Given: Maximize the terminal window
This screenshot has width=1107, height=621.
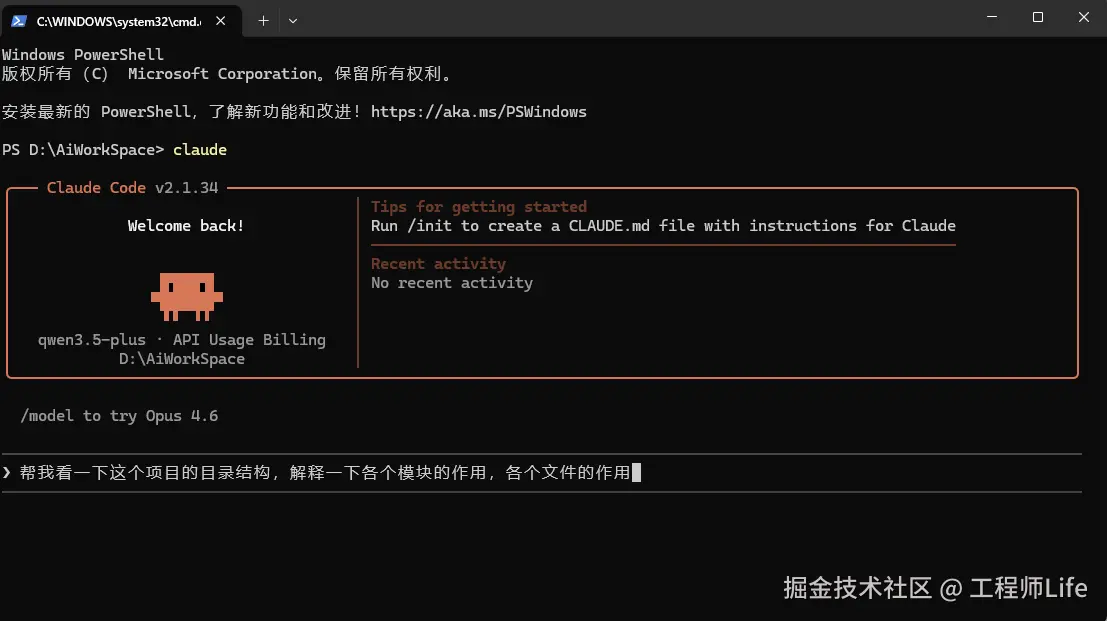Looking at the screenshot, I should point(1038,17).
